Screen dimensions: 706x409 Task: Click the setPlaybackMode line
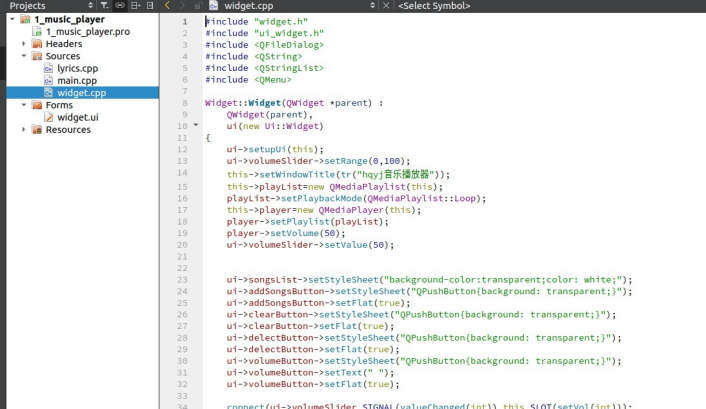pos(356,199)
